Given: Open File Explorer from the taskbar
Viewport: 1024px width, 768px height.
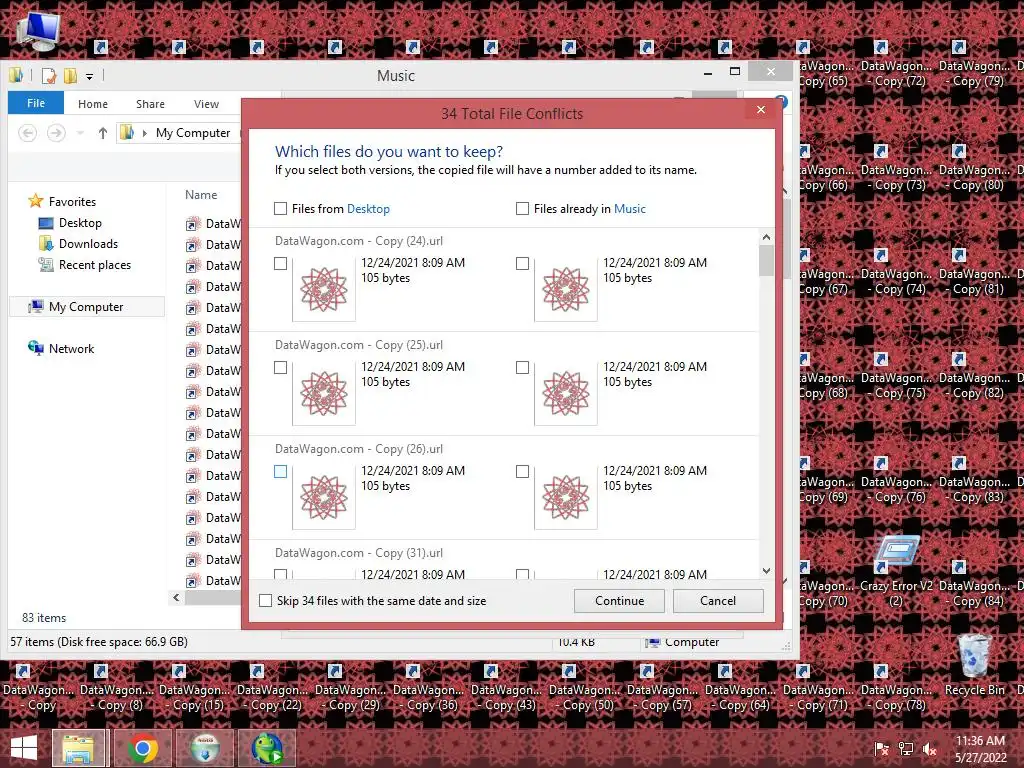Looking at the screenshot, I should 78,748.
